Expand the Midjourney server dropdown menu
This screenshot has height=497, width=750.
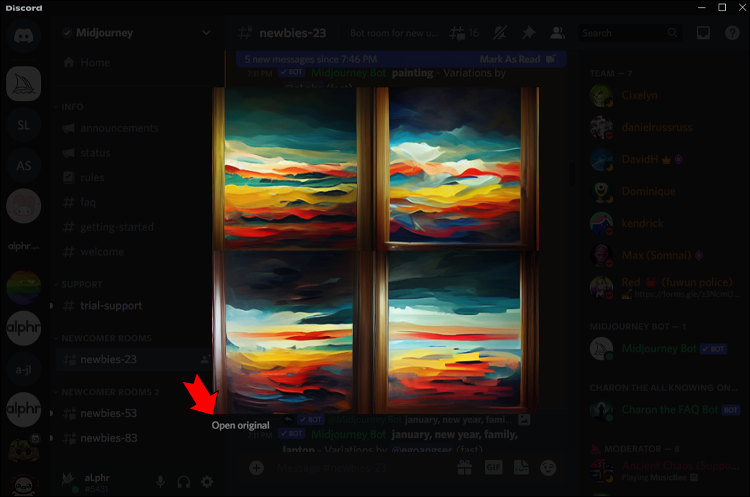[206, 33]
